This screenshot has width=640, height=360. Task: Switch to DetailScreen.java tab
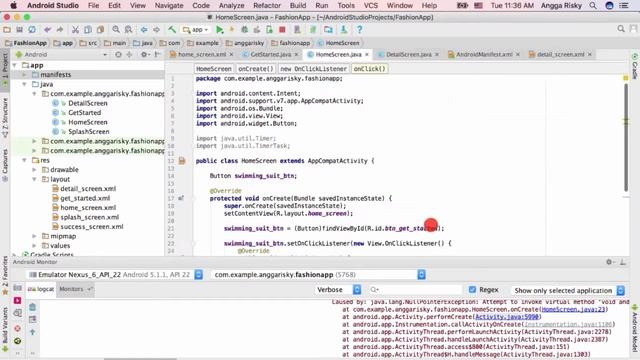tap(408, 54)
